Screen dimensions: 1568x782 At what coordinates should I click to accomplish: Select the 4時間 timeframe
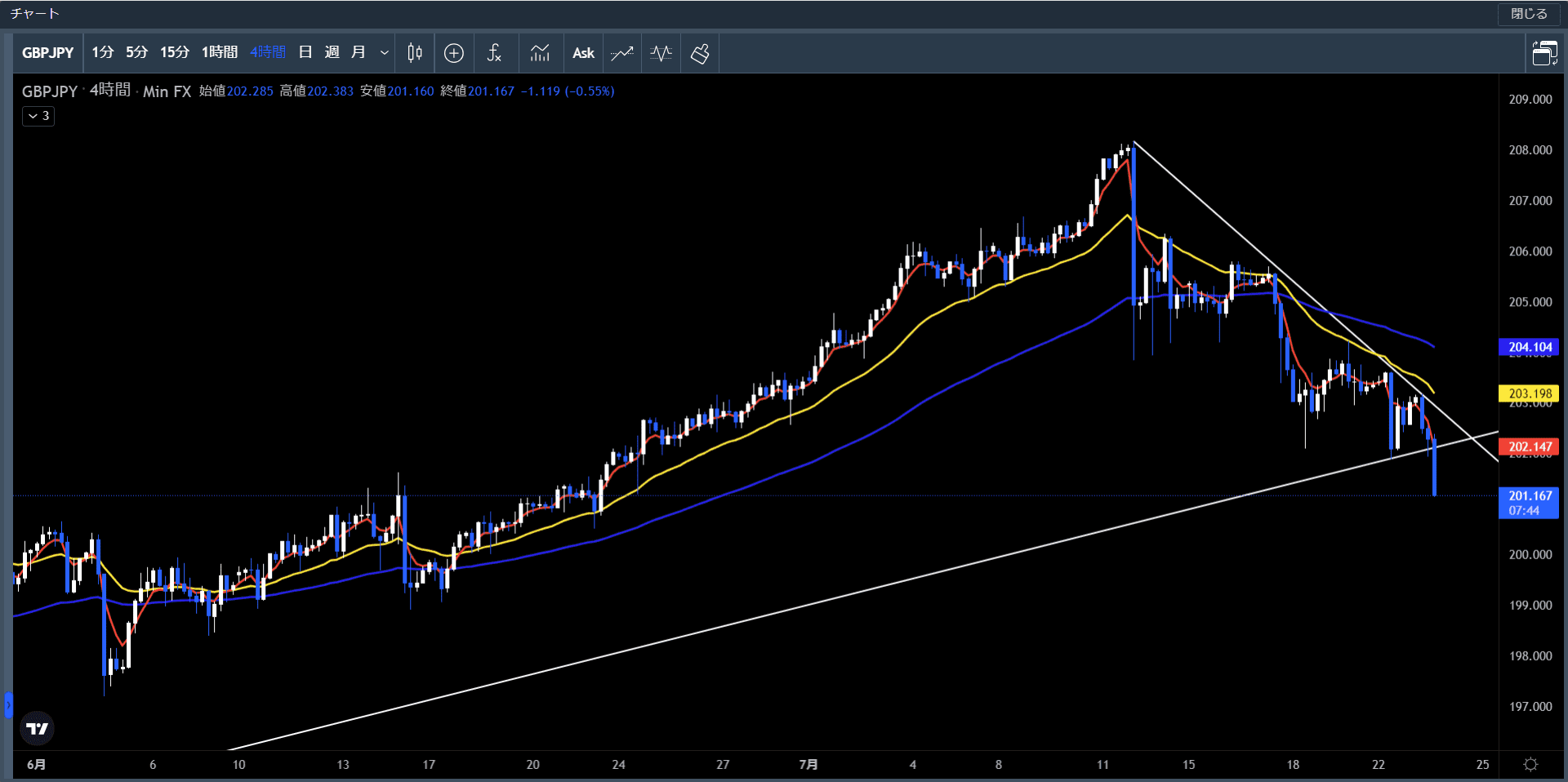(268, 52)
